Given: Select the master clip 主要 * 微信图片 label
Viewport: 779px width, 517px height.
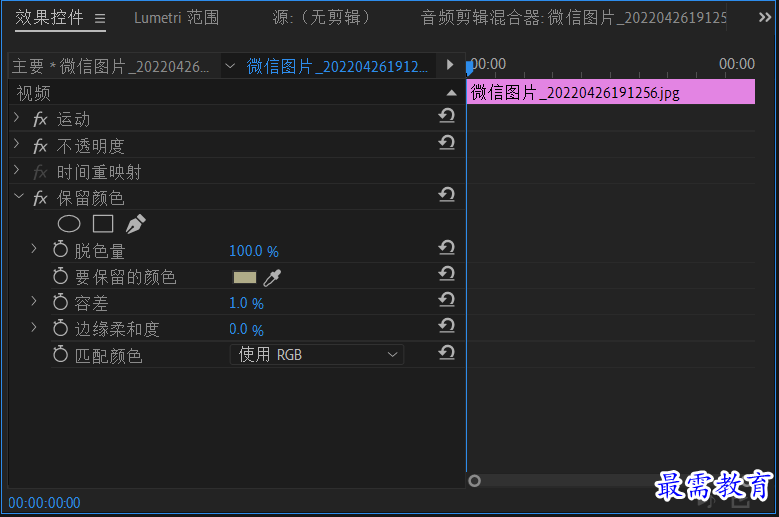Looking at the screenshot, I should [110, 66].
